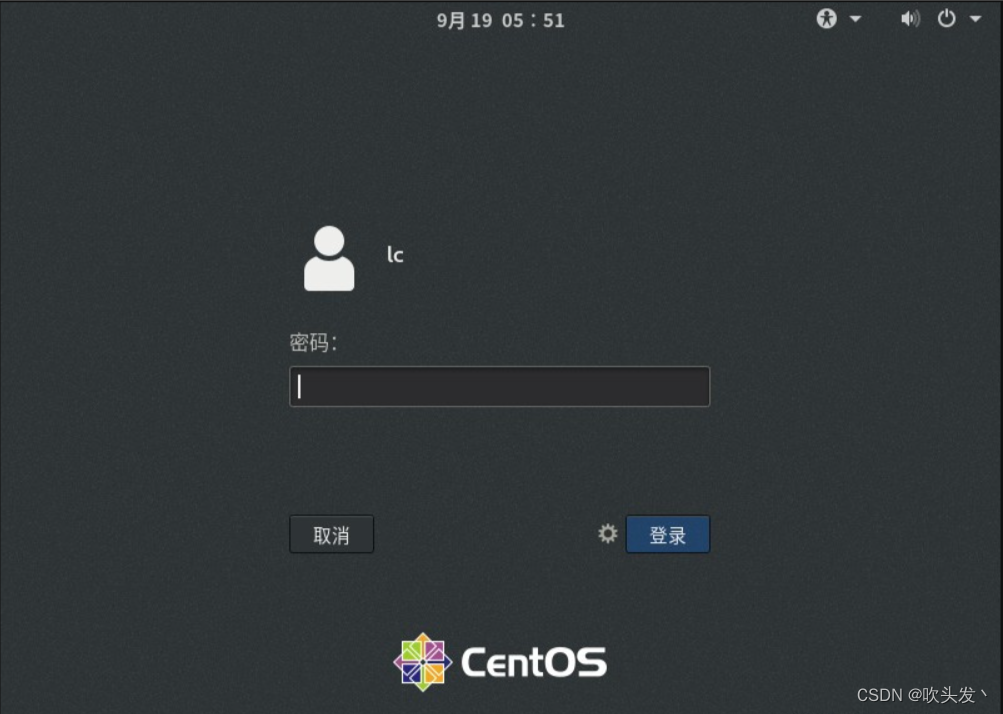Open the accessibility menu icon
Viewport: 1003px width, 714px height.
coord(826,19)
